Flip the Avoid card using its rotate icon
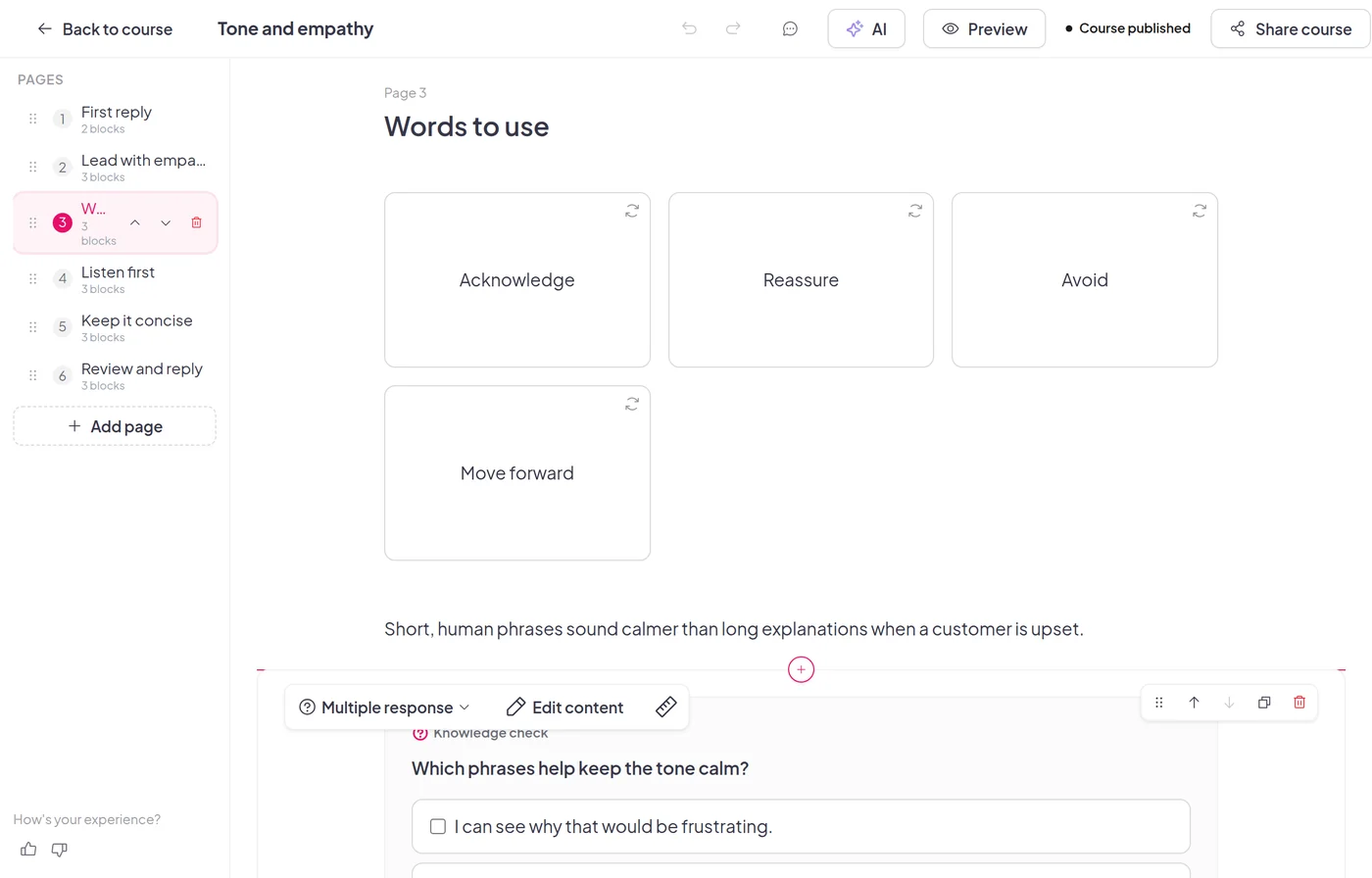 click(1200, 211)
